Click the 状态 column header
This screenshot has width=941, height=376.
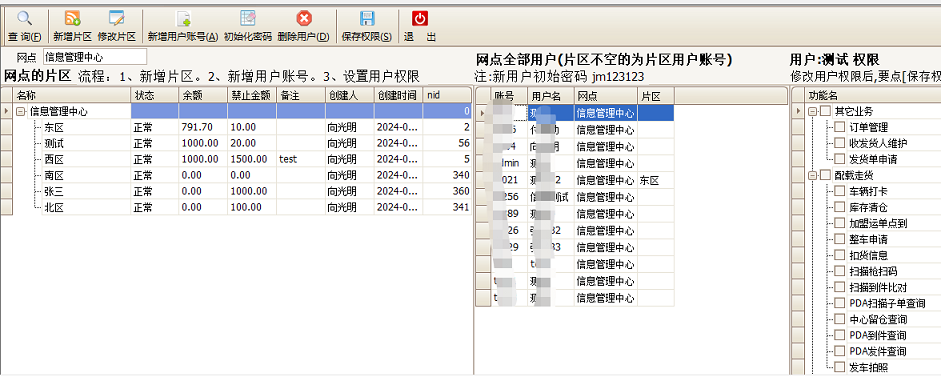154,95
